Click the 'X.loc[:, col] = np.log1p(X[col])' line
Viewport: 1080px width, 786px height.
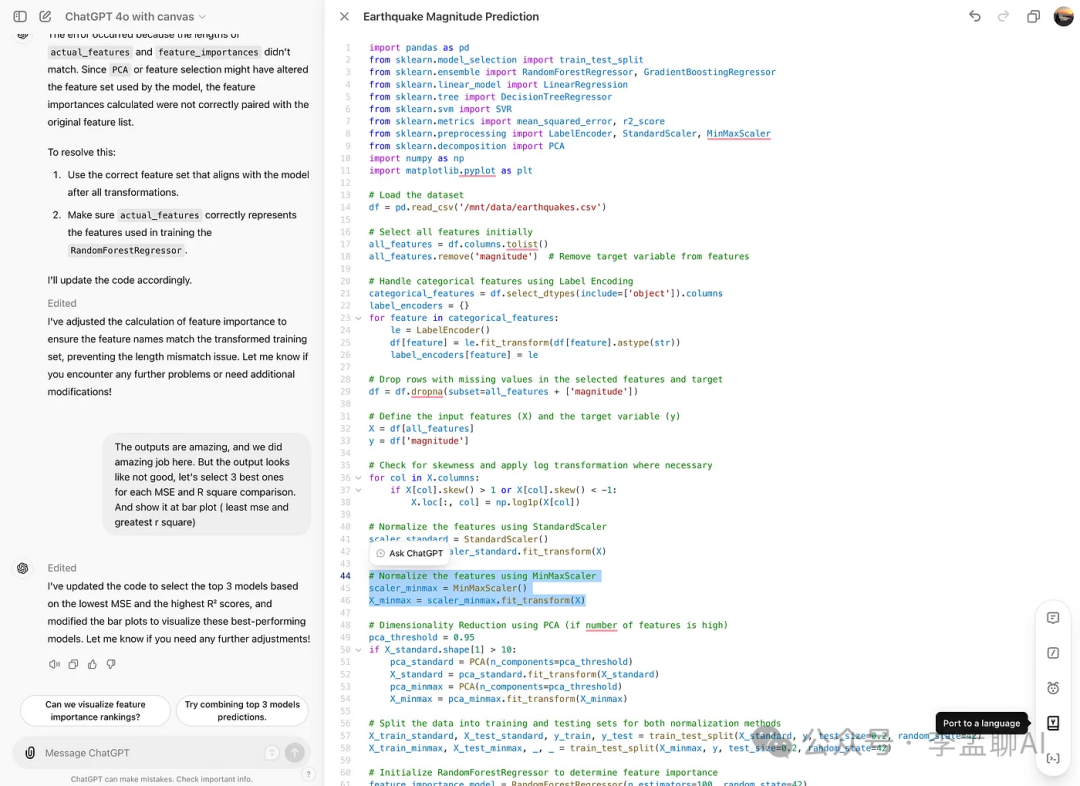click(x=495, y=502)
